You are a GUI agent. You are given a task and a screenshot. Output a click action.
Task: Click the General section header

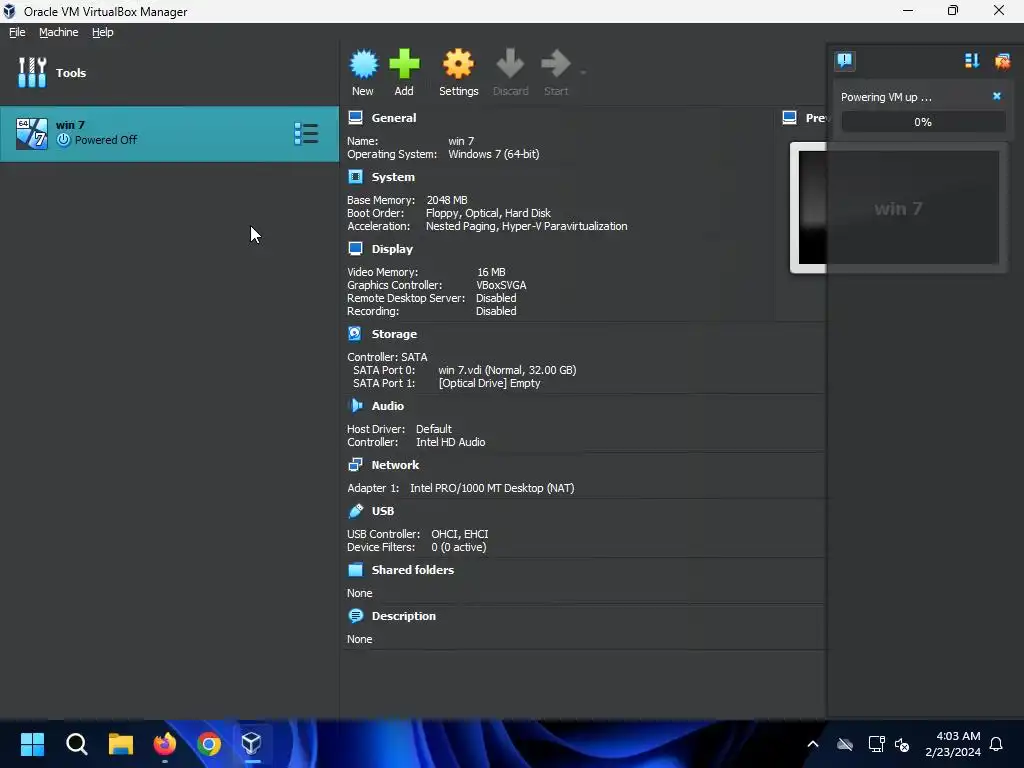point(393,118)
